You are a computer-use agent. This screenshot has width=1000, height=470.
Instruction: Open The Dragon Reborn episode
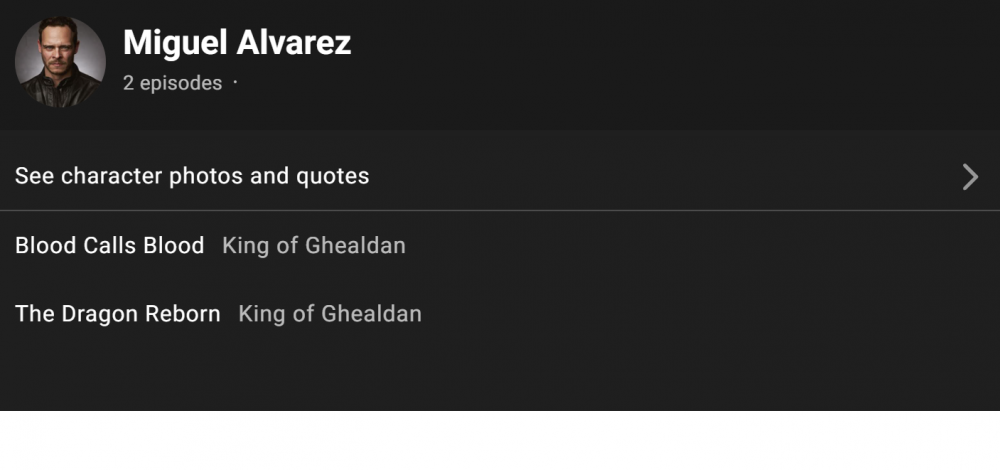[117, 313]
